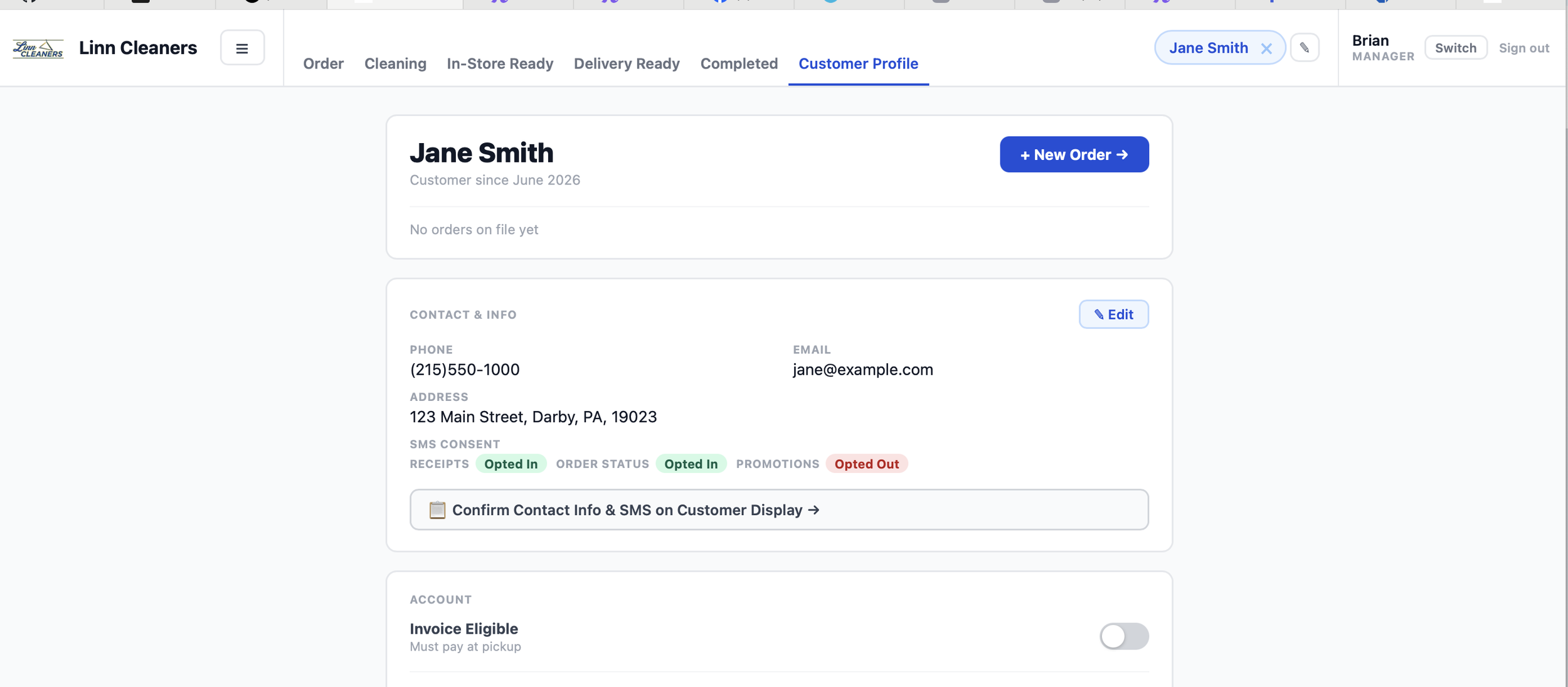
Task: Click the pencil icon beside customer chip
Action: (1305, 48)
